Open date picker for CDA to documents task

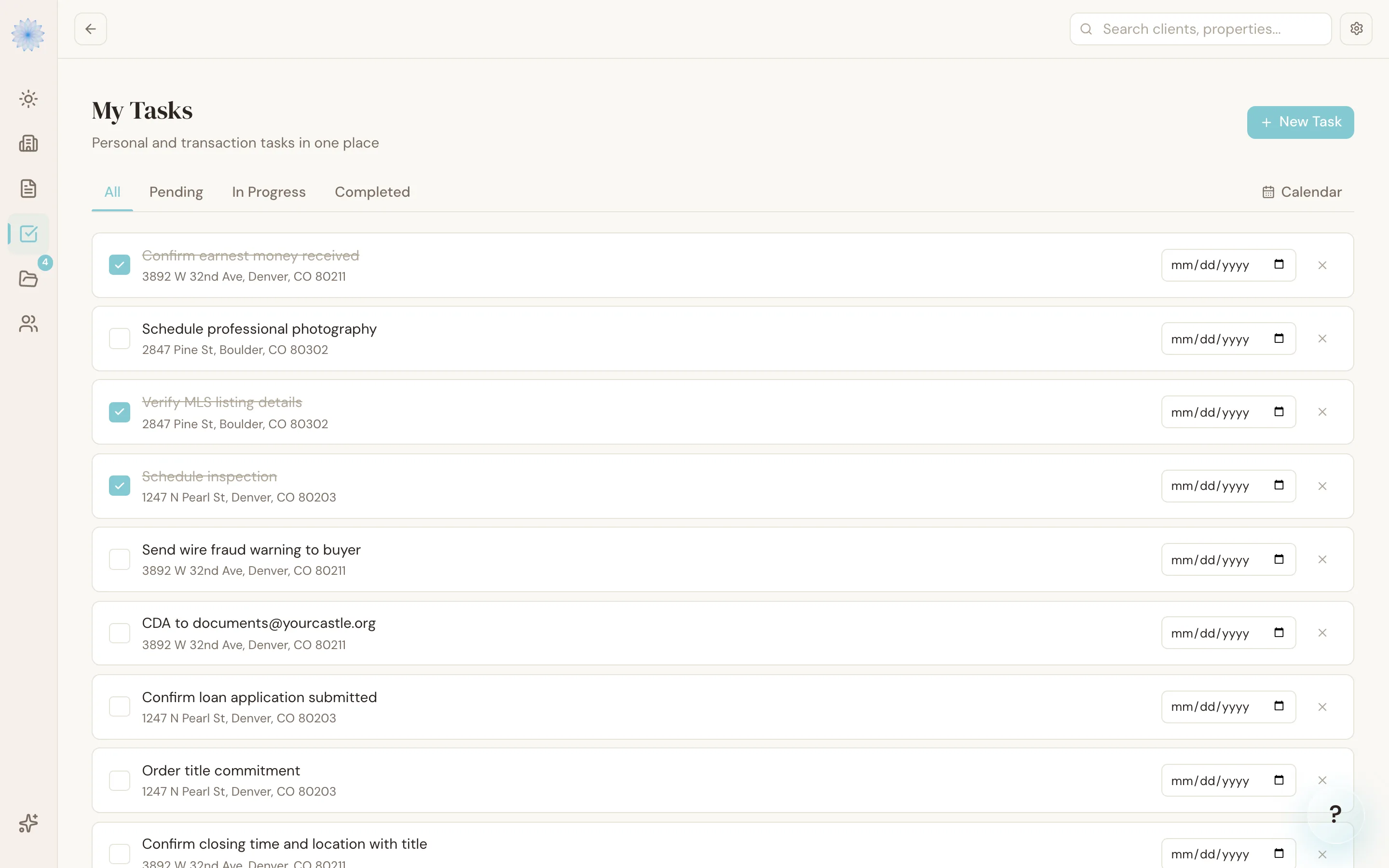coord(1279,633)
